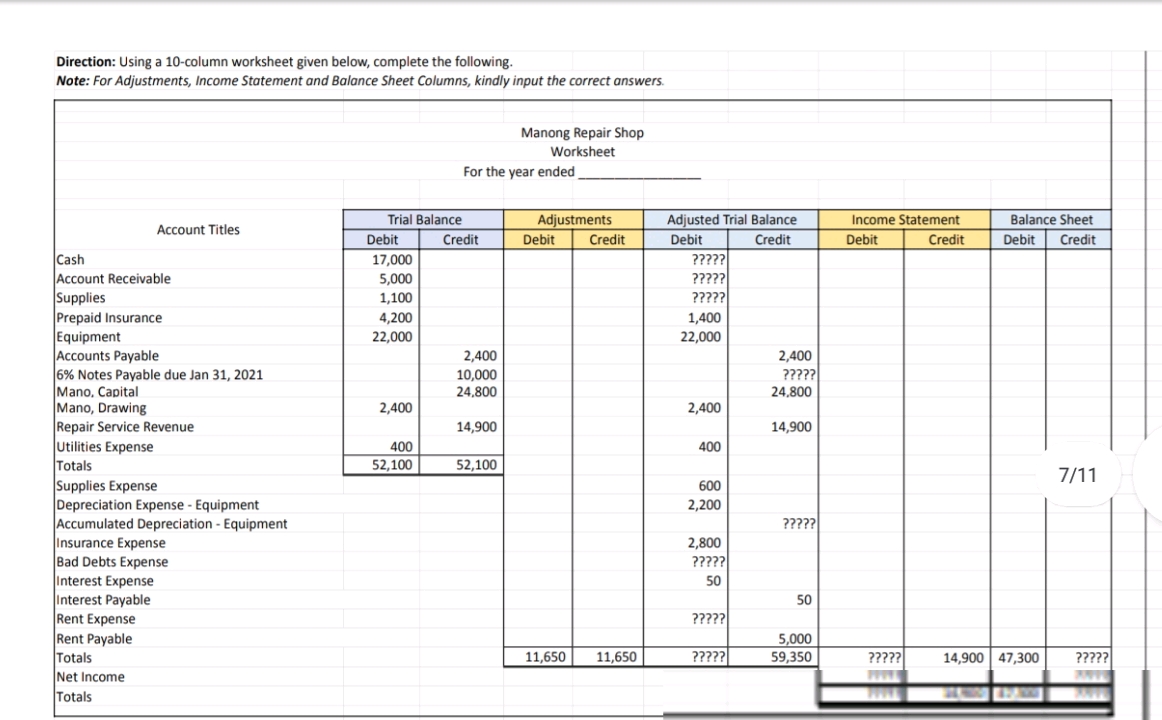Click Balance Sheet debit total 47,300

[x=1018, y=658]
